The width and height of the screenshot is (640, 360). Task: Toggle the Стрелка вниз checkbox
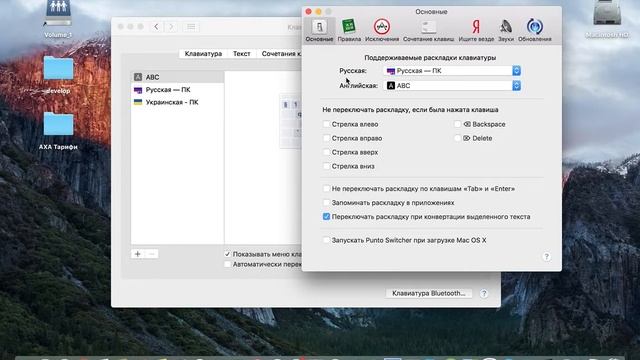pos(326,166)
